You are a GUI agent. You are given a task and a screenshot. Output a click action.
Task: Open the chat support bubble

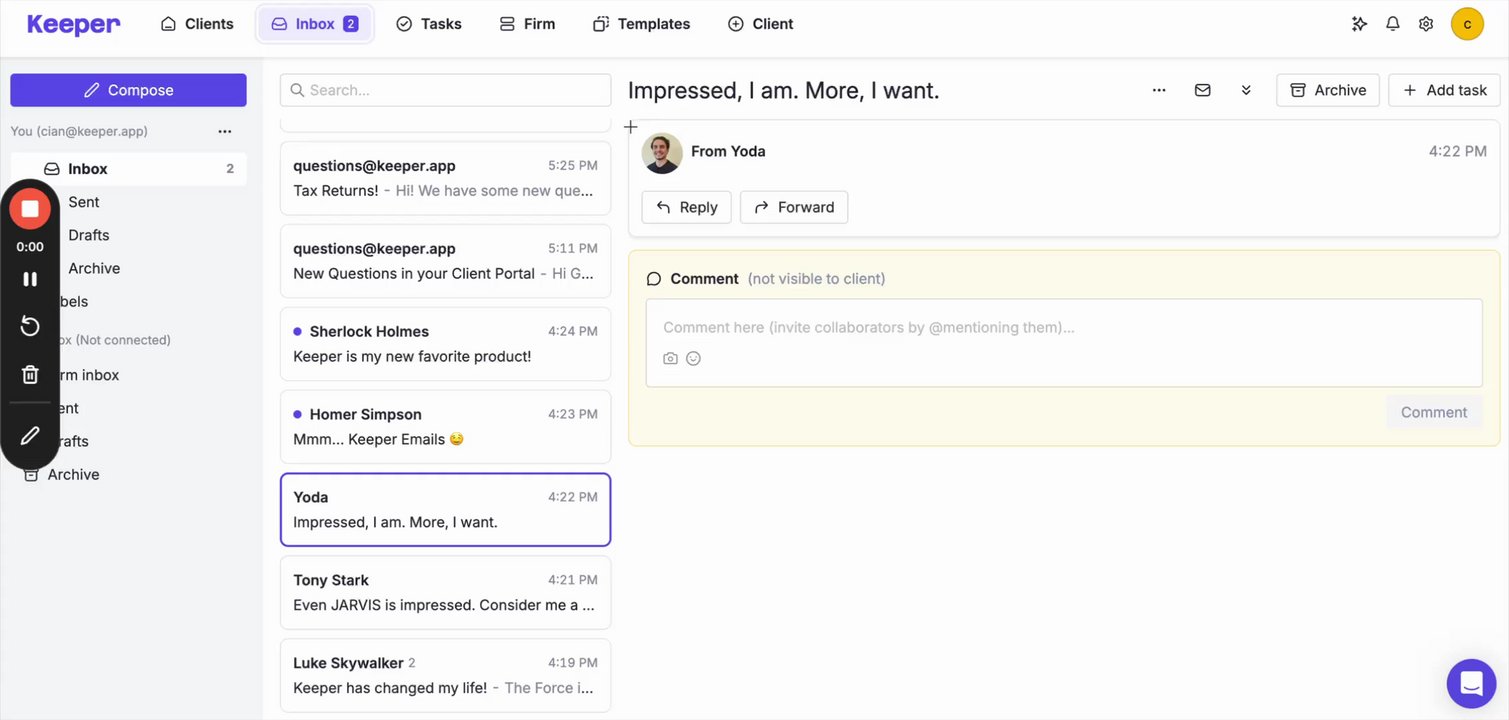click(x=1471, y=684)
